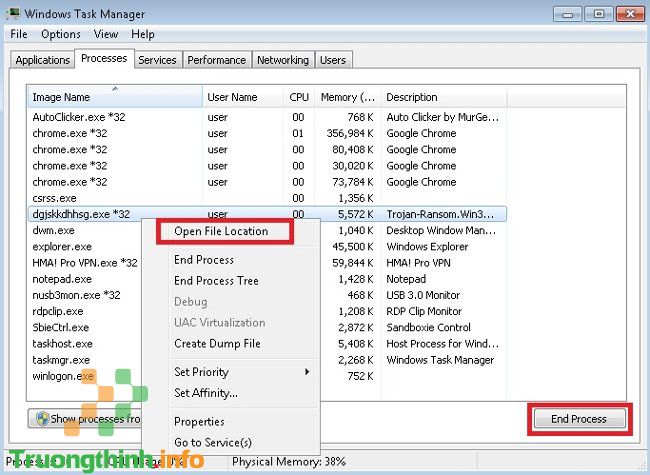Image resolution: width=650 pixels, height=475 pixels.
Task: Go to the Performance tab
Action: coord(216,60)
